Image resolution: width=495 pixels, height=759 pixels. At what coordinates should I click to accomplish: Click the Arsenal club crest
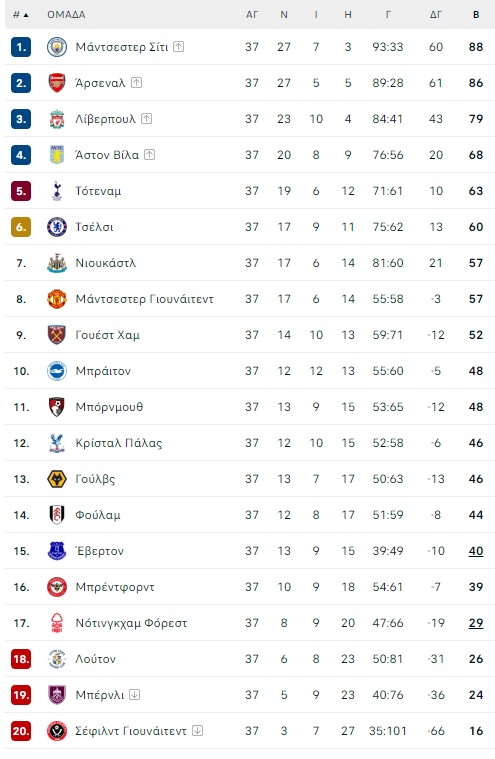click(x=57, y=83)
